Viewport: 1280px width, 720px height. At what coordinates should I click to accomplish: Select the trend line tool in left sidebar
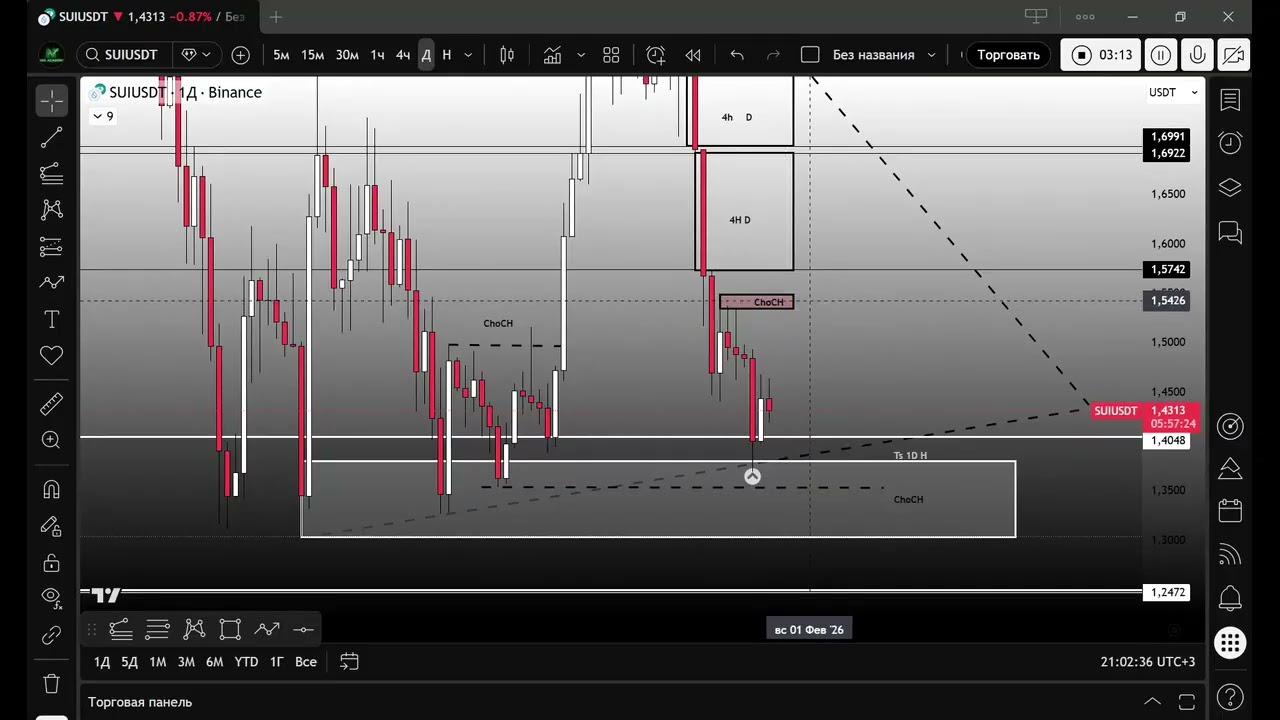[x=51, y=137]
